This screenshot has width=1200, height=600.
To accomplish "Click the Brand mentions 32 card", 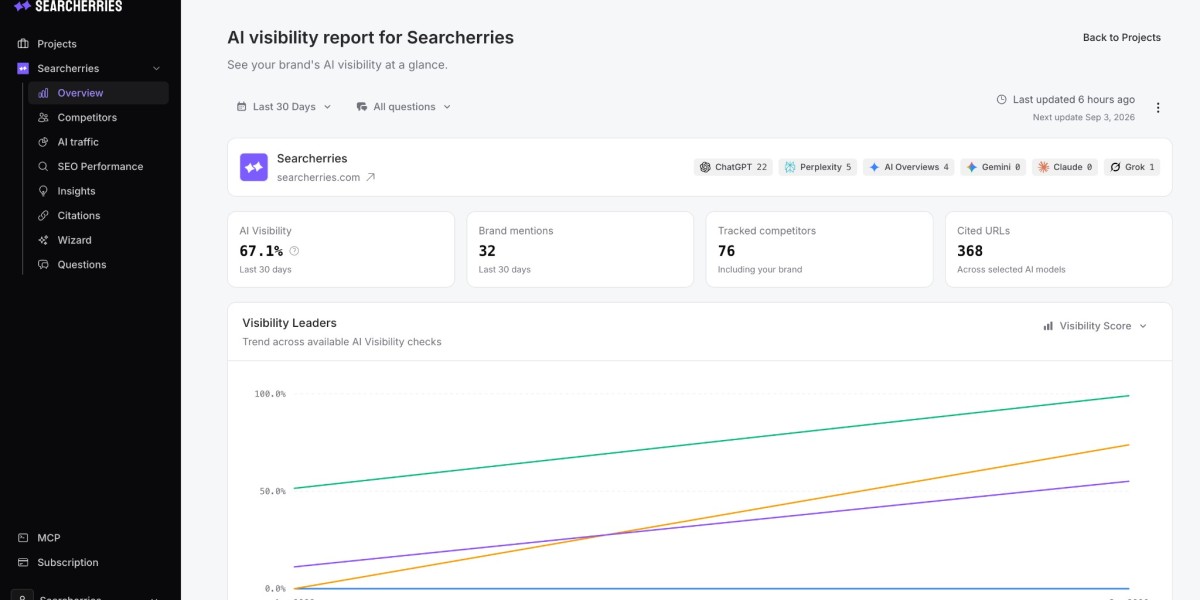I will click(580, 249).
